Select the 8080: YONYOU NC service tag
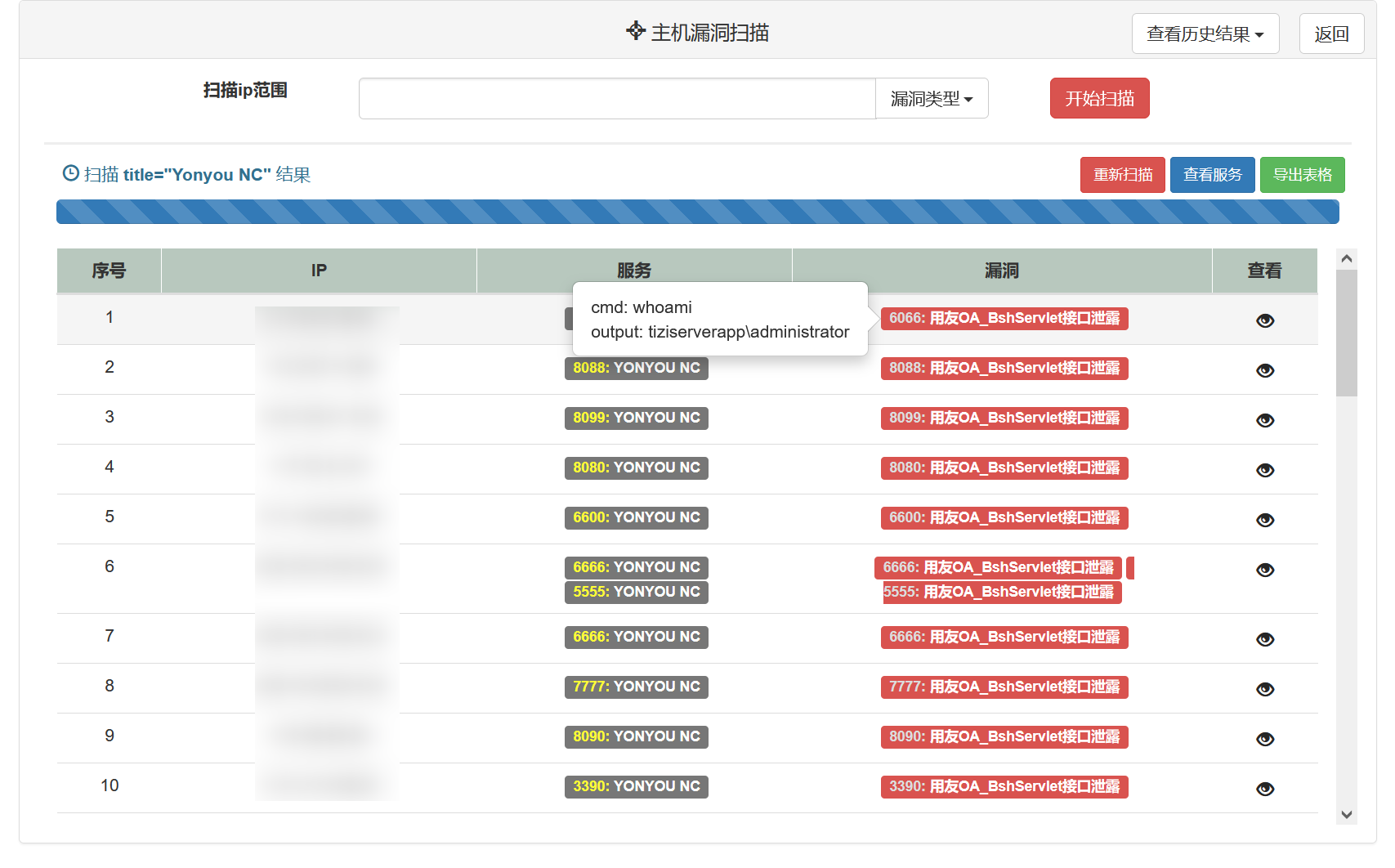Image resolution: width=1395 pixels, height=868 pixels. (637, 468)
